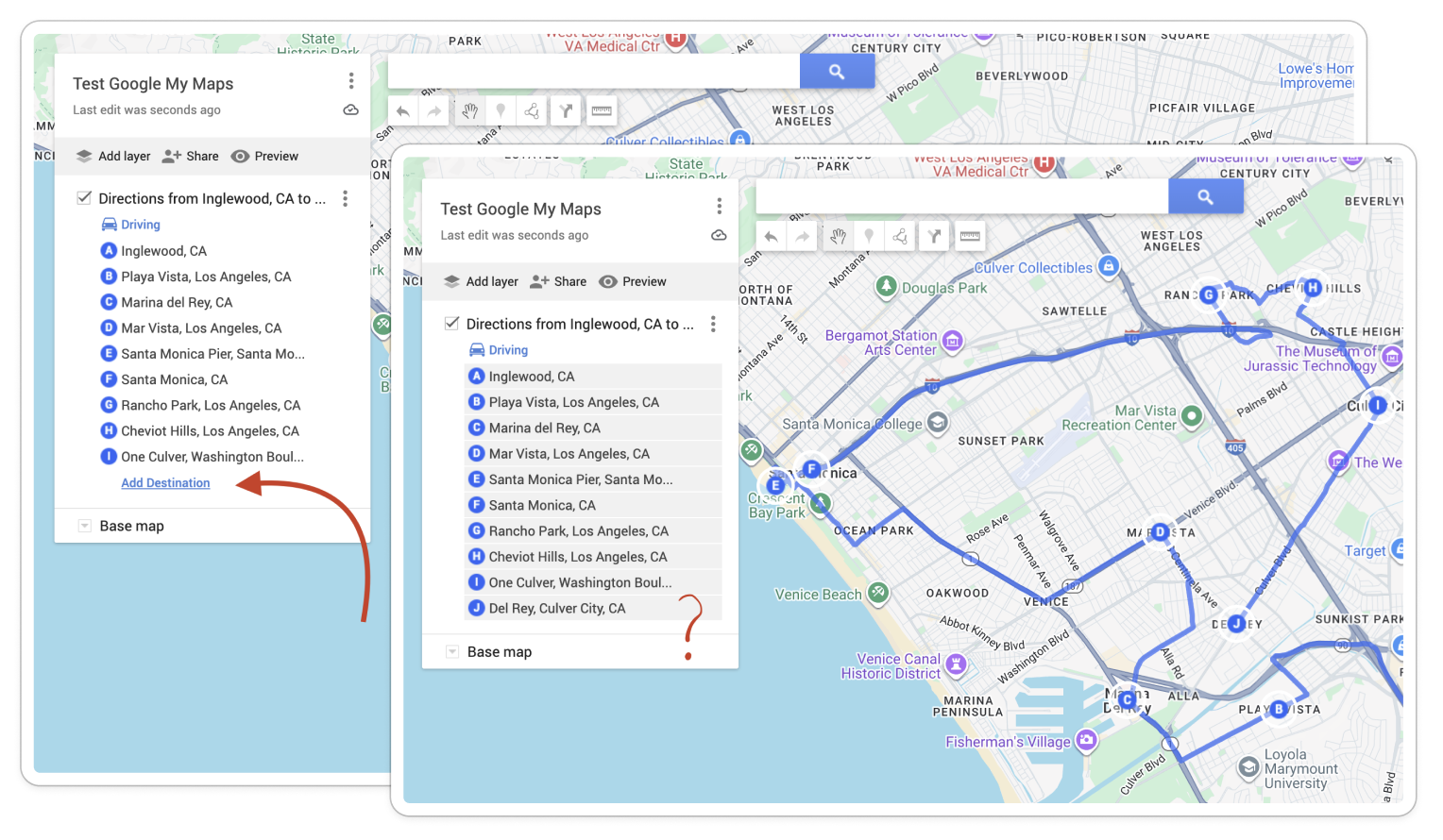Select the Measure distances tool
The width and height of the screenshot is (1443, 840).
(x=971, y=236)
